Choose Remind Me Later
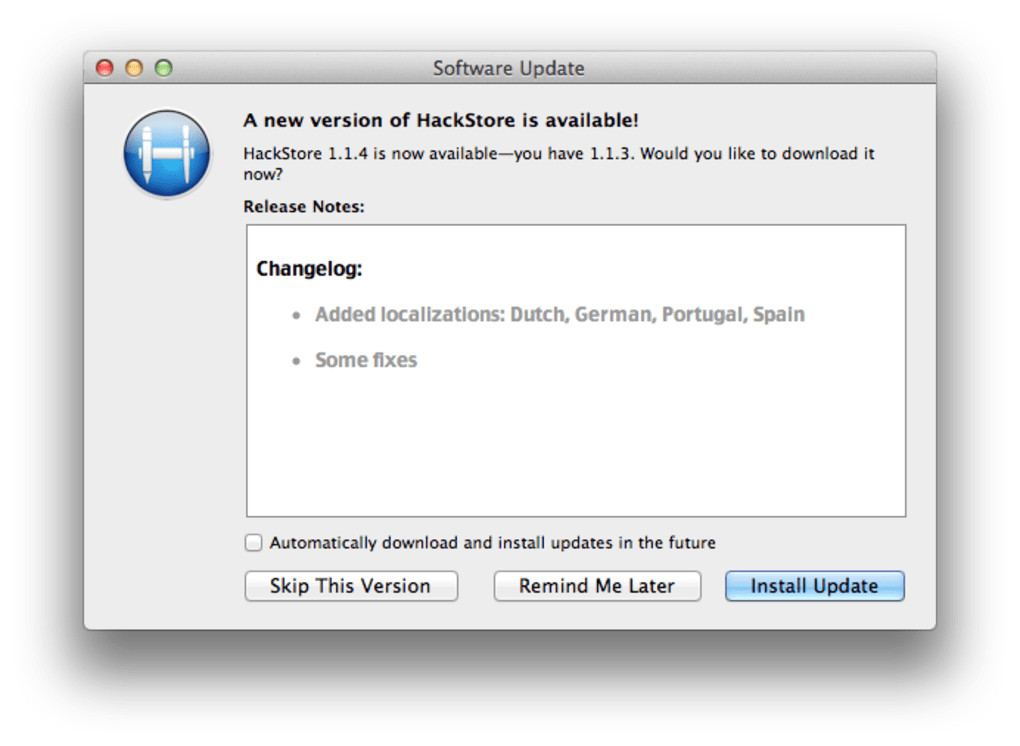Viewport: 1020px width, 746px height. pos(597,586)
